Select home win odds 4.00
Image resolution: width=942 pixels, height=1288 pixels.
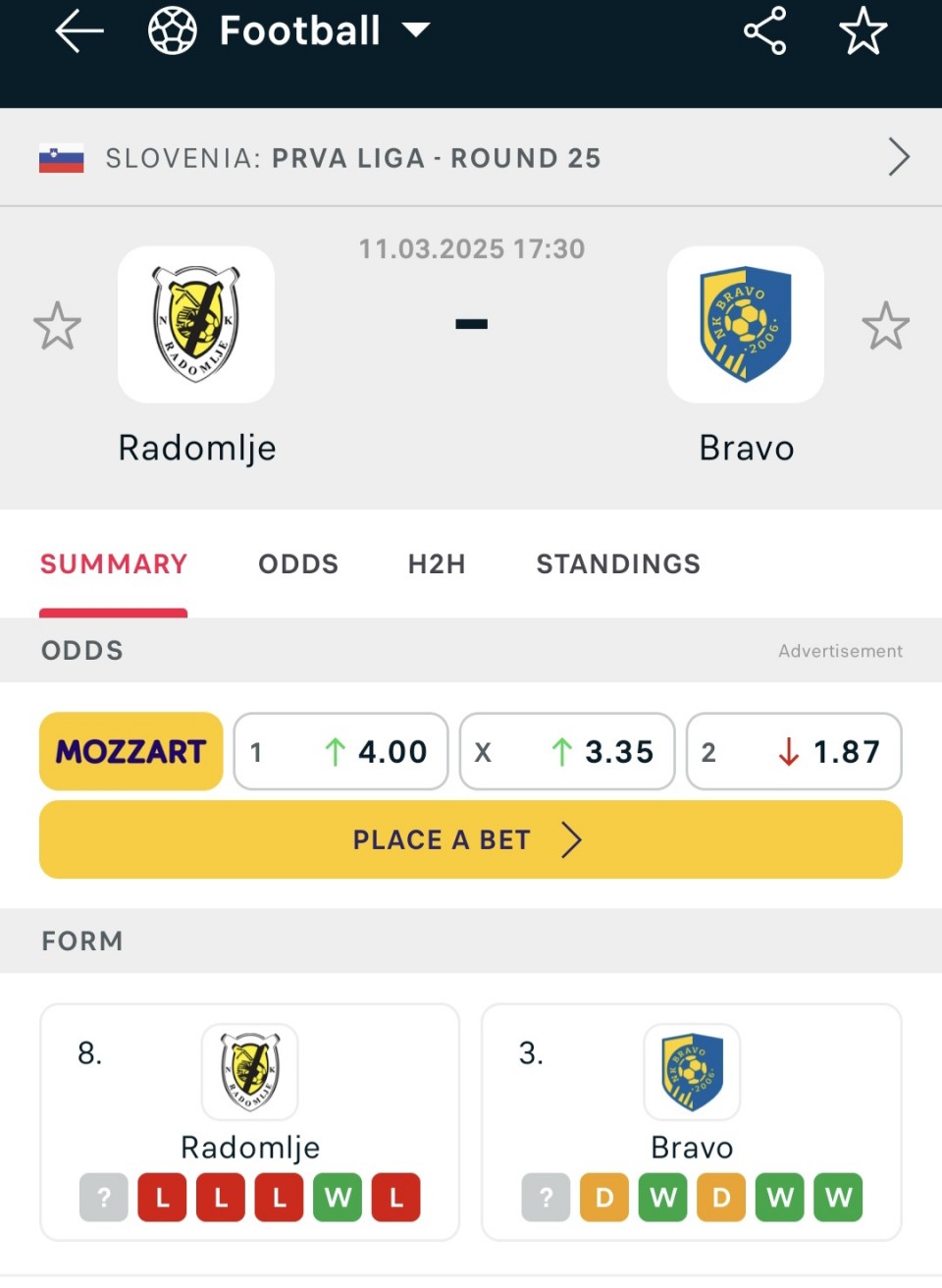(341, 751)
